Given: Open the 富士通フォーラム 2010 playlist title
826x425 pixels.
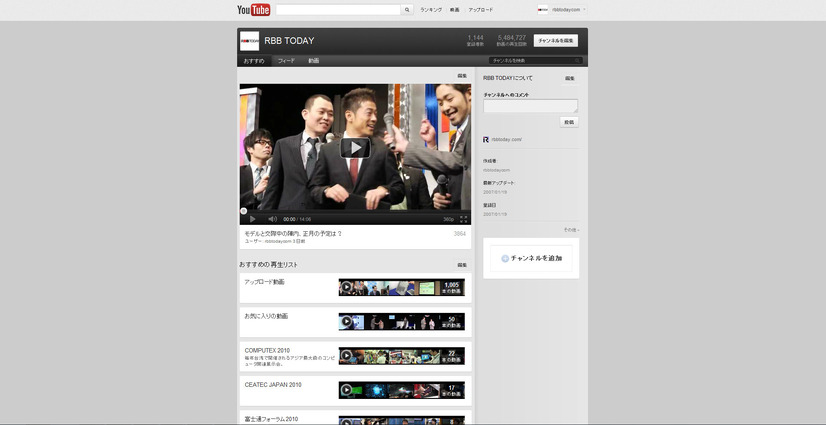Looking at the screenshot, I should click(271, 419).
